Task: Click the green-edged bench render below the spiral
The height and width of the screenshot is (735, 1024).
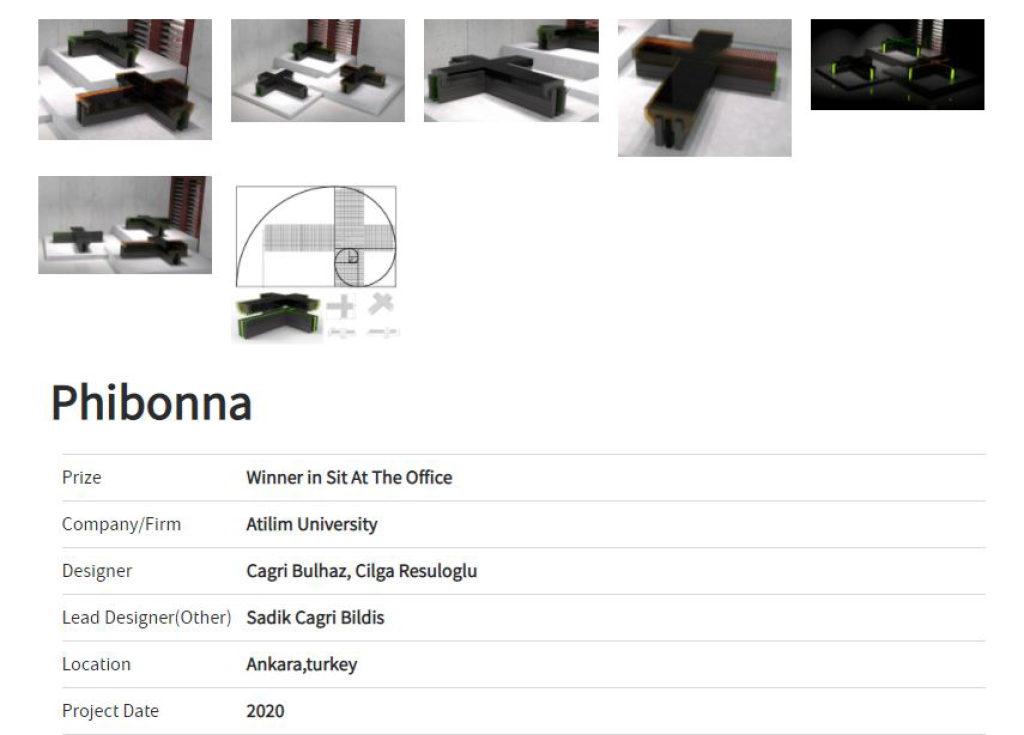Action: [x=278, y=316]
